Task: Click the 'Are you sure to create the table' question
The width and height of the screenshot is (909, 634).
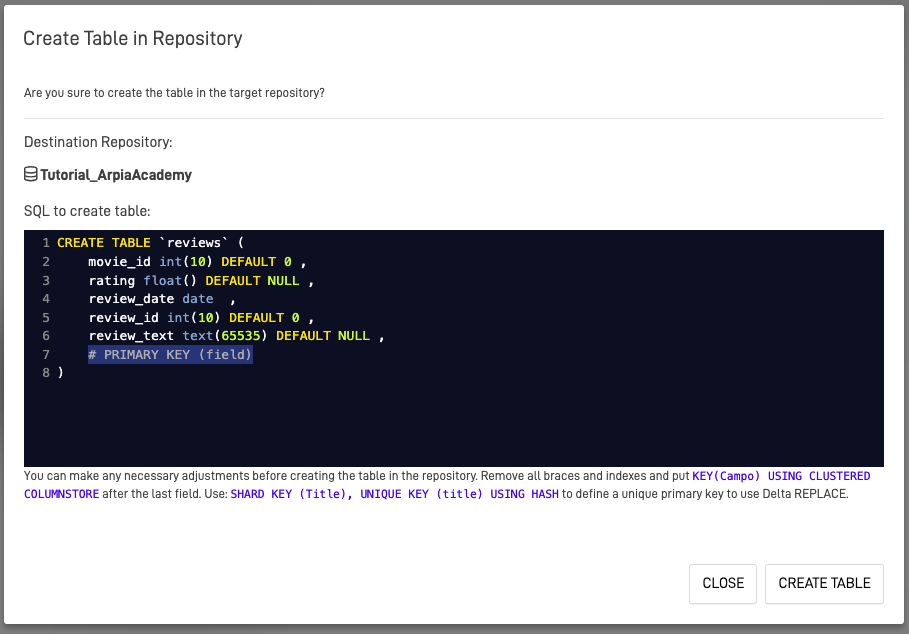Action: pyautogui.click(x=174, y=93)
